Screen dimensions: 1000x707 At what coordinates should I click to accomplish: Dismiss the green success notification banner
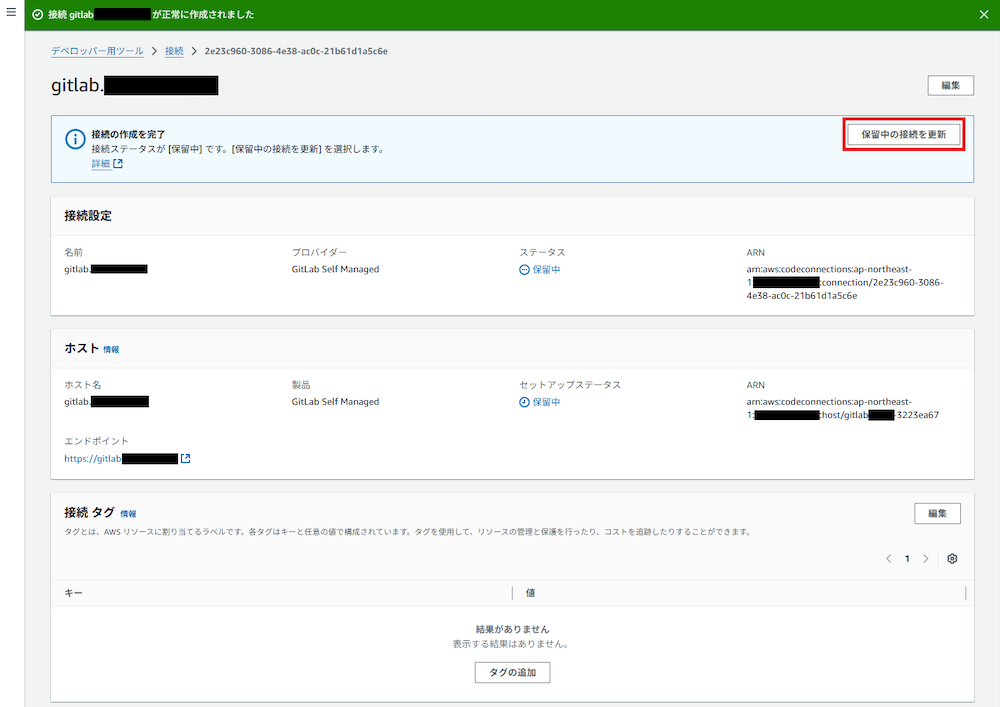tap(983, 15)
